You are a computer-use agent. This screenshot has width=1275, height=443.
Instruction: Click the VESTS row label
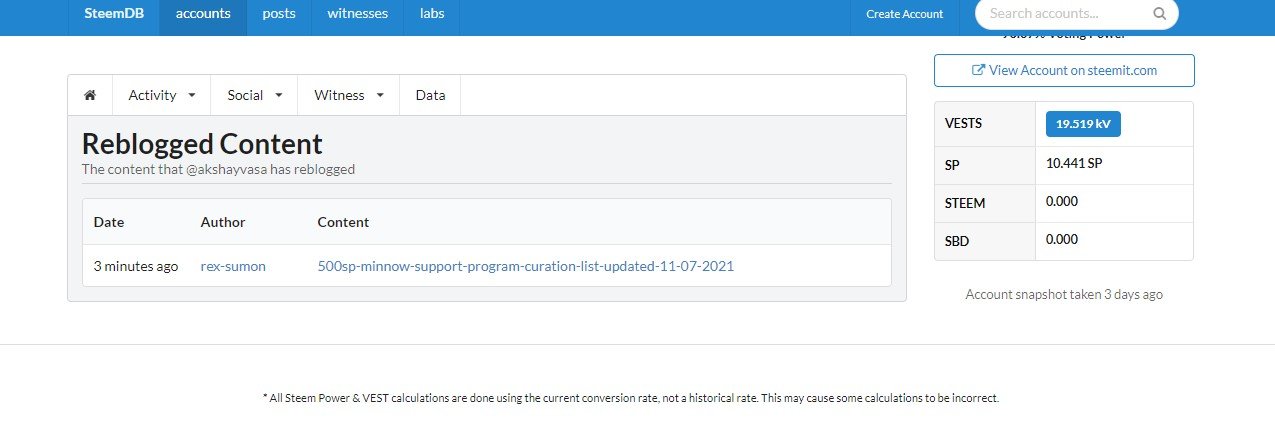point(964,123)
